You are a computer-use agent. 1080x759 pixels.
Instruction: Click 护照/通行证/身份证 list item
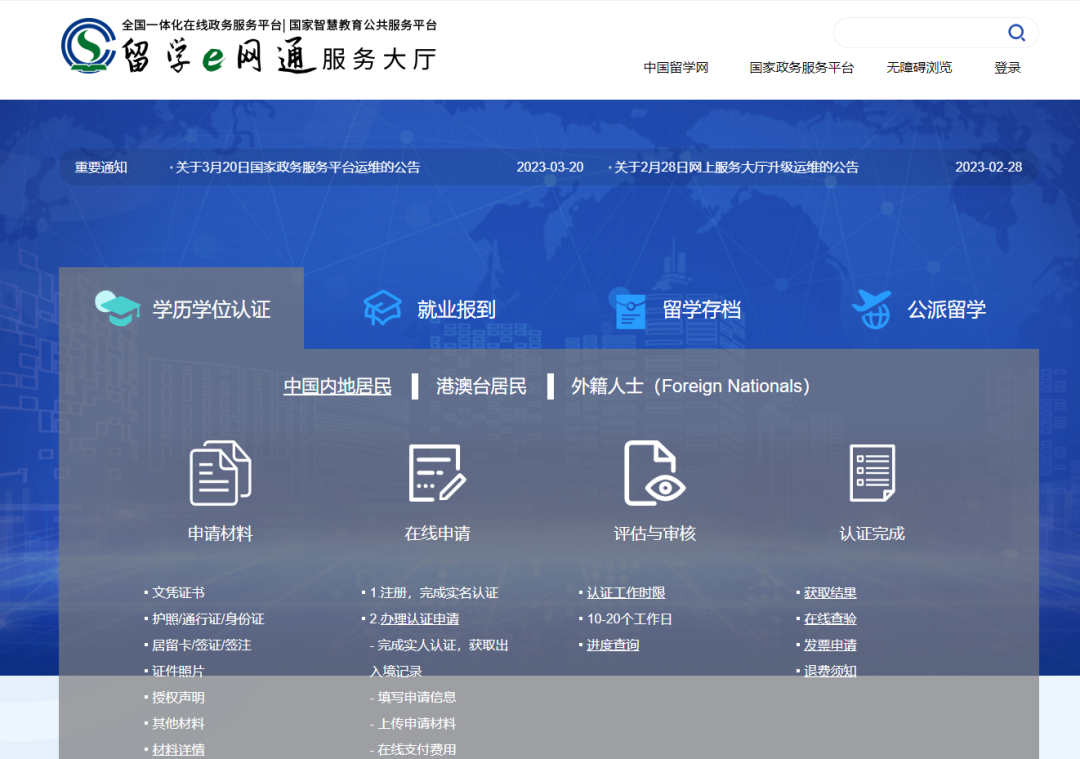(x=208, y=619)
